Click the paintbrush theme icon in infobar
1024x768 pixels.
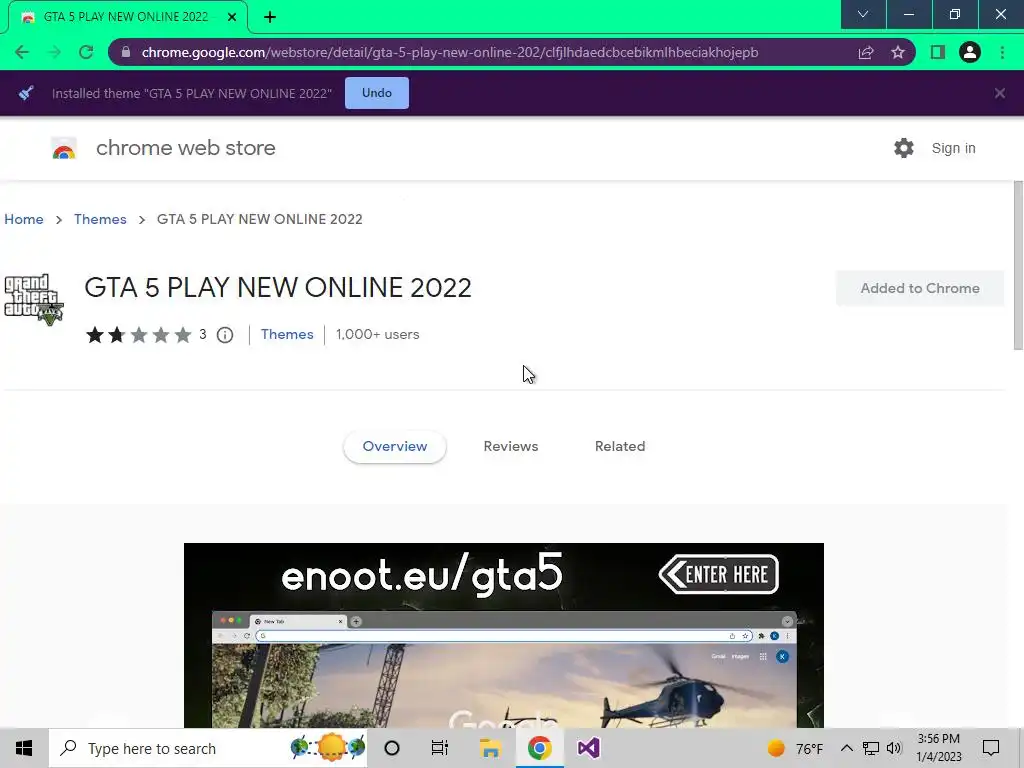[26, 93]
